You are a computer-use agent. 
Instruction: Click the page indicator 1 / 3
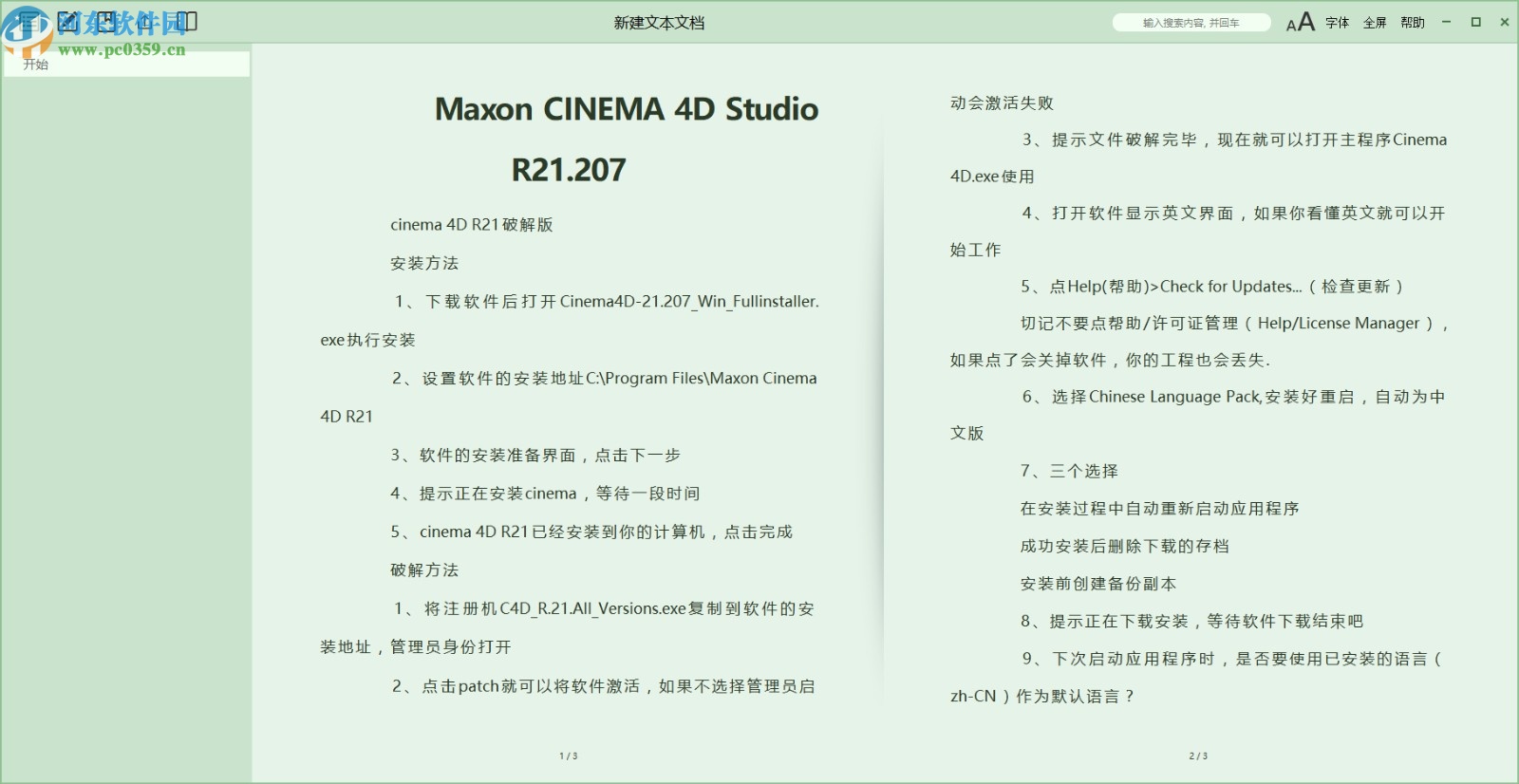(x=569, y=756)
